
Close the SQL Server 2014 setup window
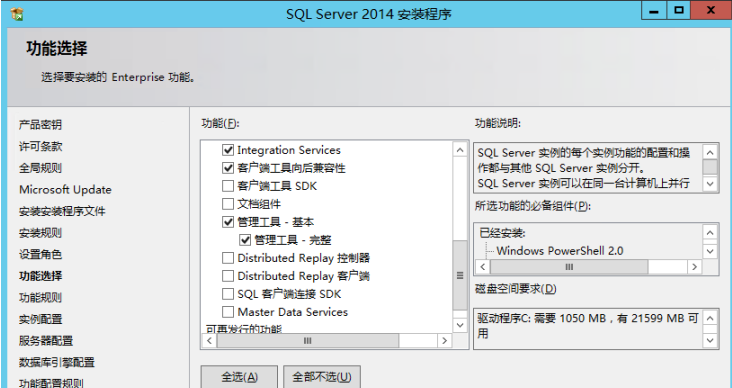(711, 10)
